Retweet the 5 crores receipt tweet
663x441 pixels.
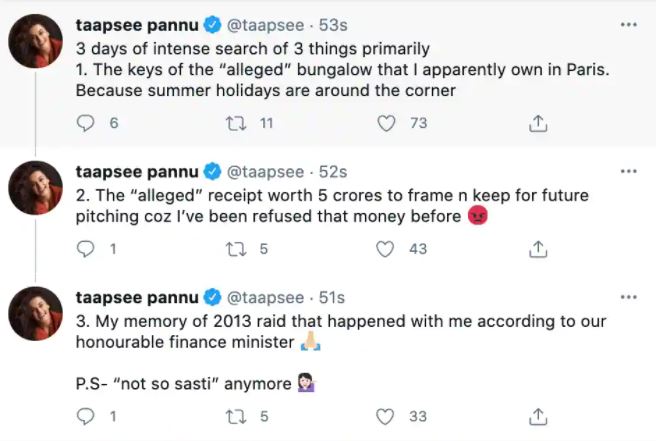coord(239,249)
